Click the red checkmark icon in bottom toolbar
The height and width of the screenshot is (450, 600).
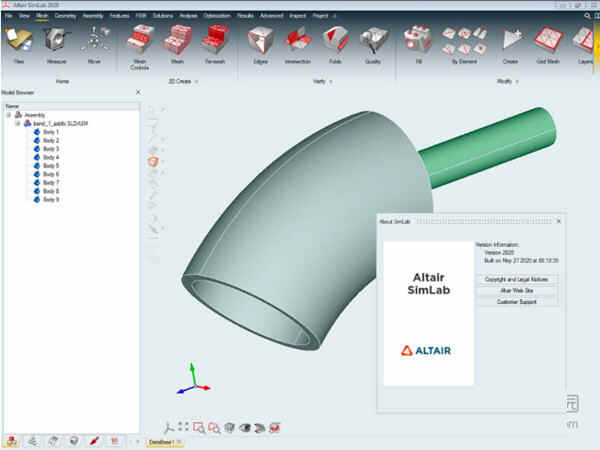(275, 427)
